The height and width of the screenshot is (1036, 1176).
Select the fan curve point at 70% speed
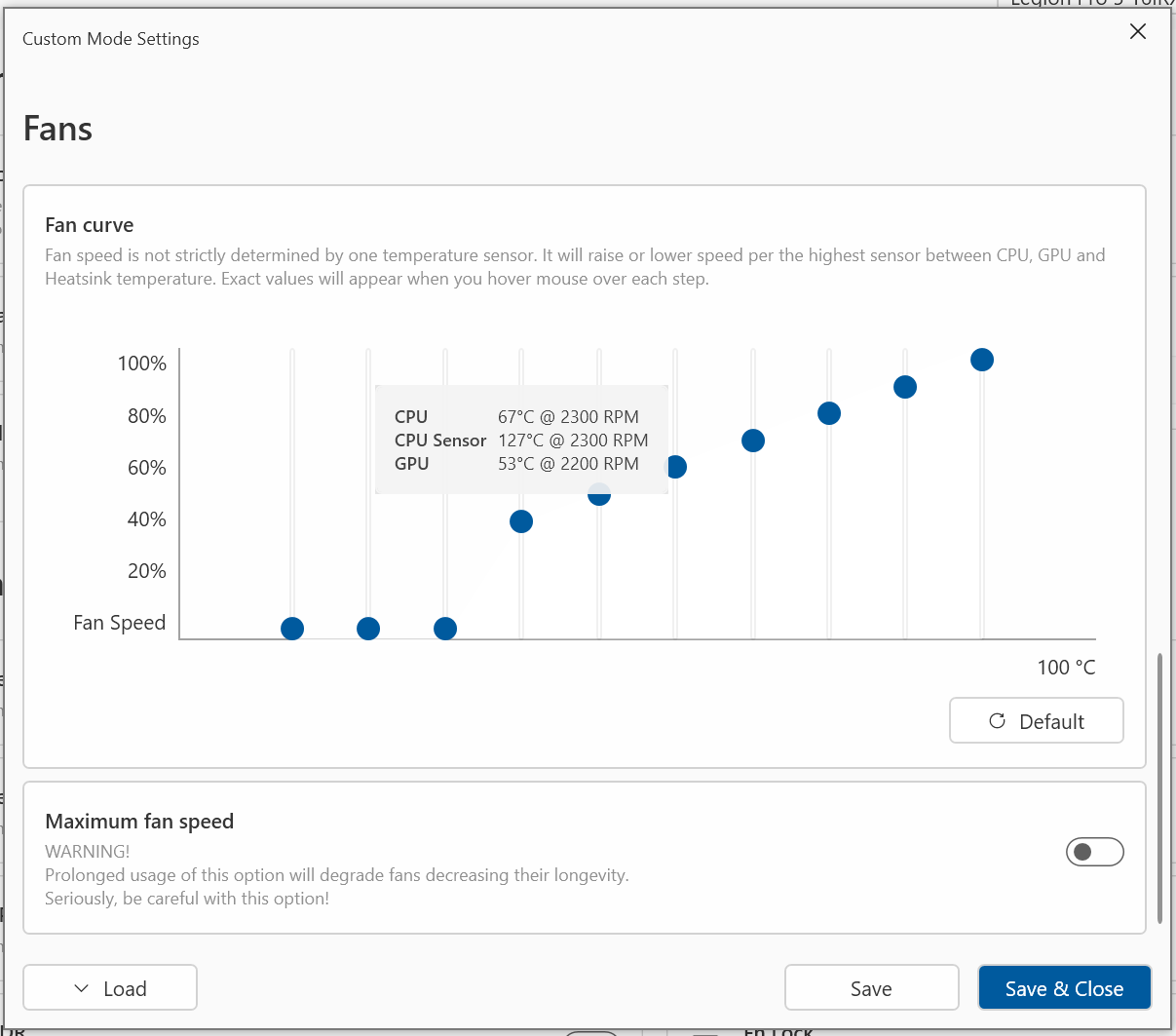(753, 441)
